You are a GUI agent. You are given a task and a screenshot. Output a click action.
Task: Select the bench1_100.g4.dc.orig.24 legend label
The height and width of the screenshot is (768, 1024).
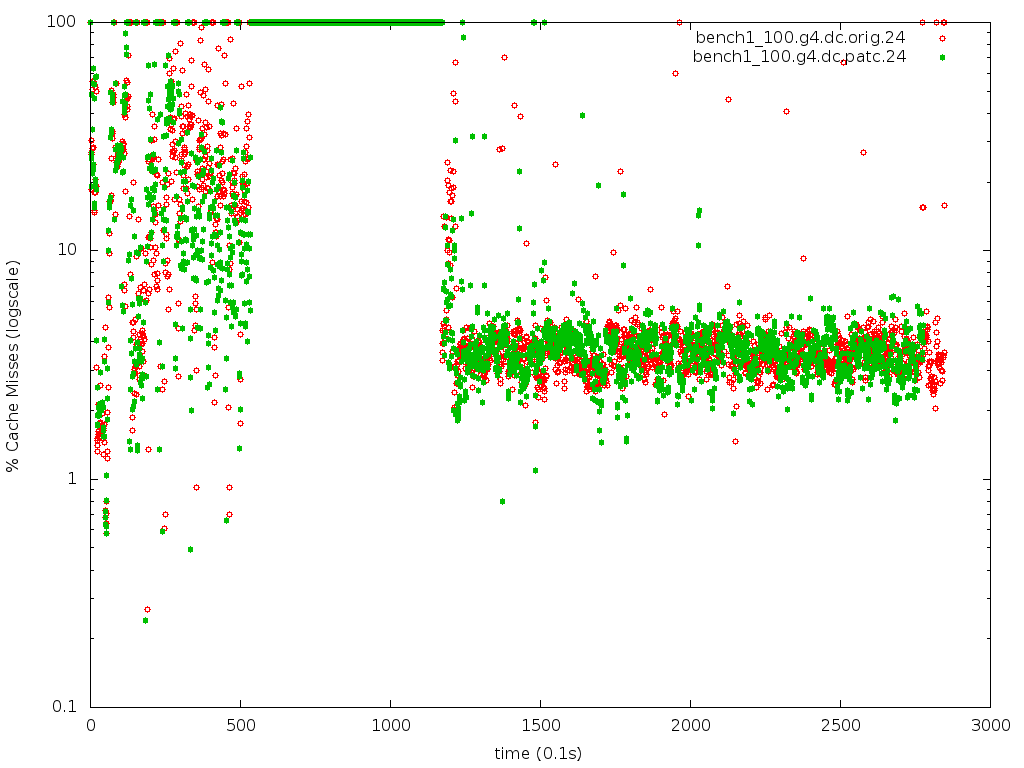(x=799, y=38)
